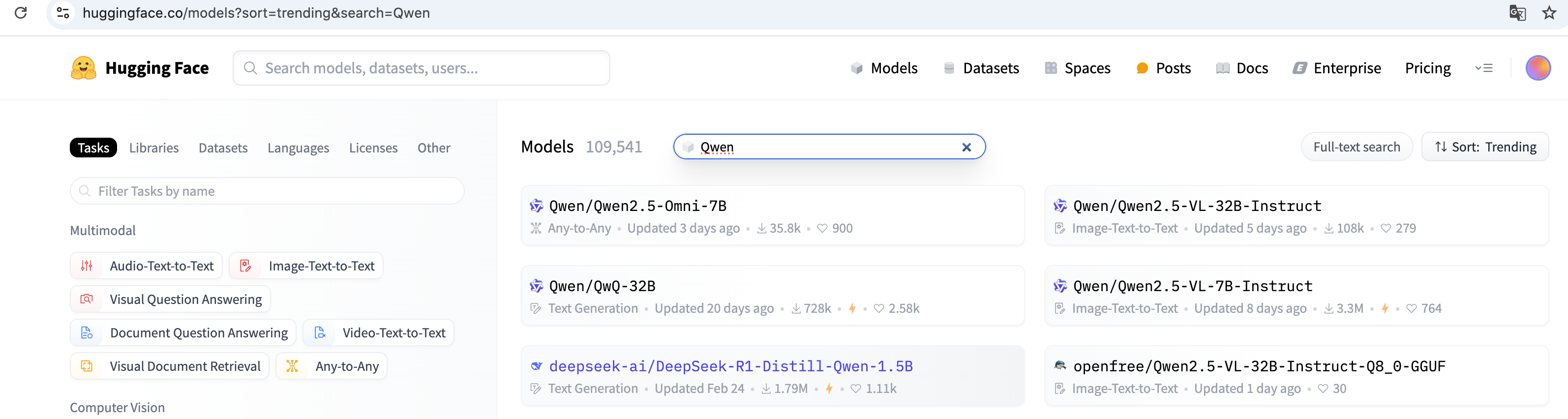Open Posts in the top navigation

click(x=1163, y=68)
